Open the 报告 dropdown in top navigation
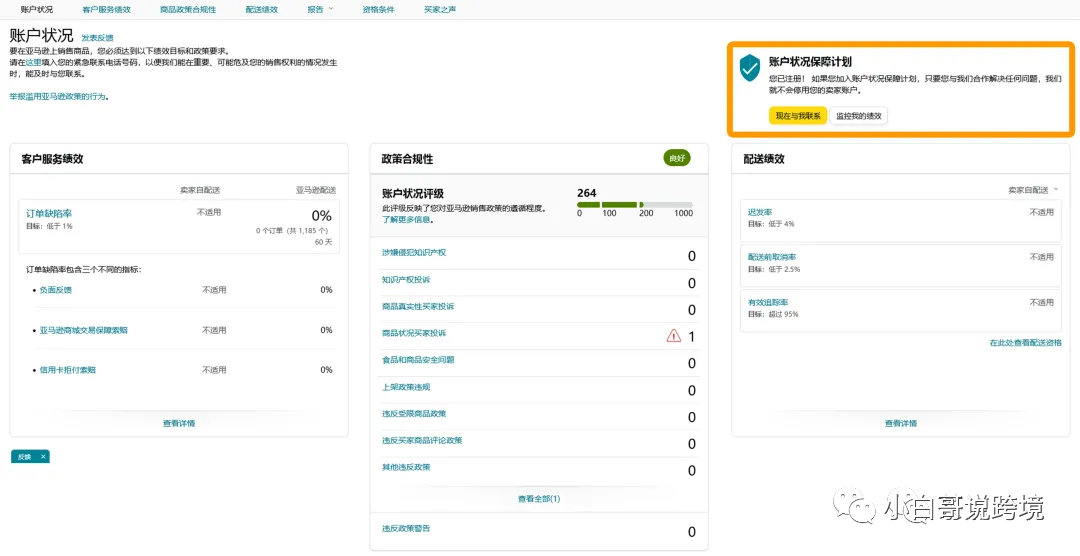 click(x=320, y=9)
